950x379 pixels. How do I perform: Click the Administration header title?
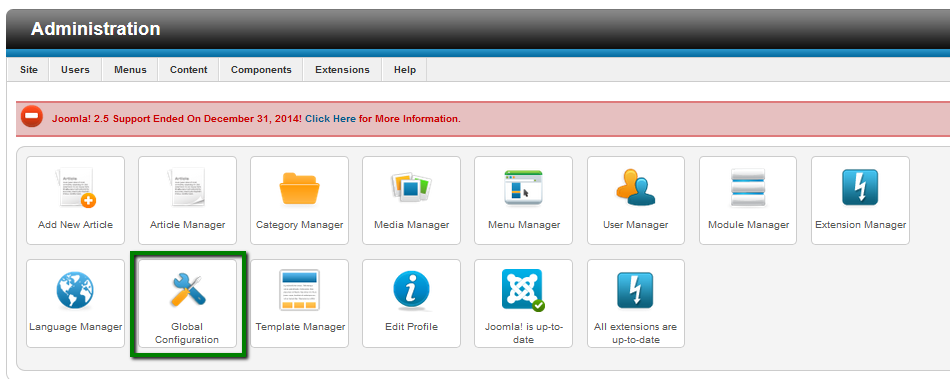click(x=96, y=28)
